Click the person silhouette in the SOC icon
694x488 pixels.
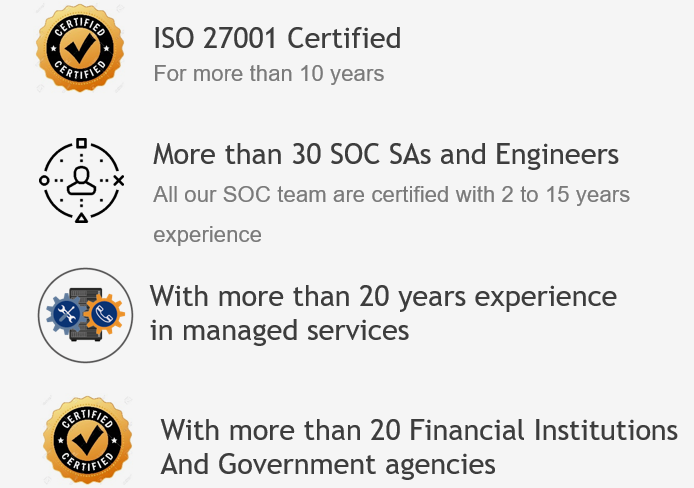(81, 181)
